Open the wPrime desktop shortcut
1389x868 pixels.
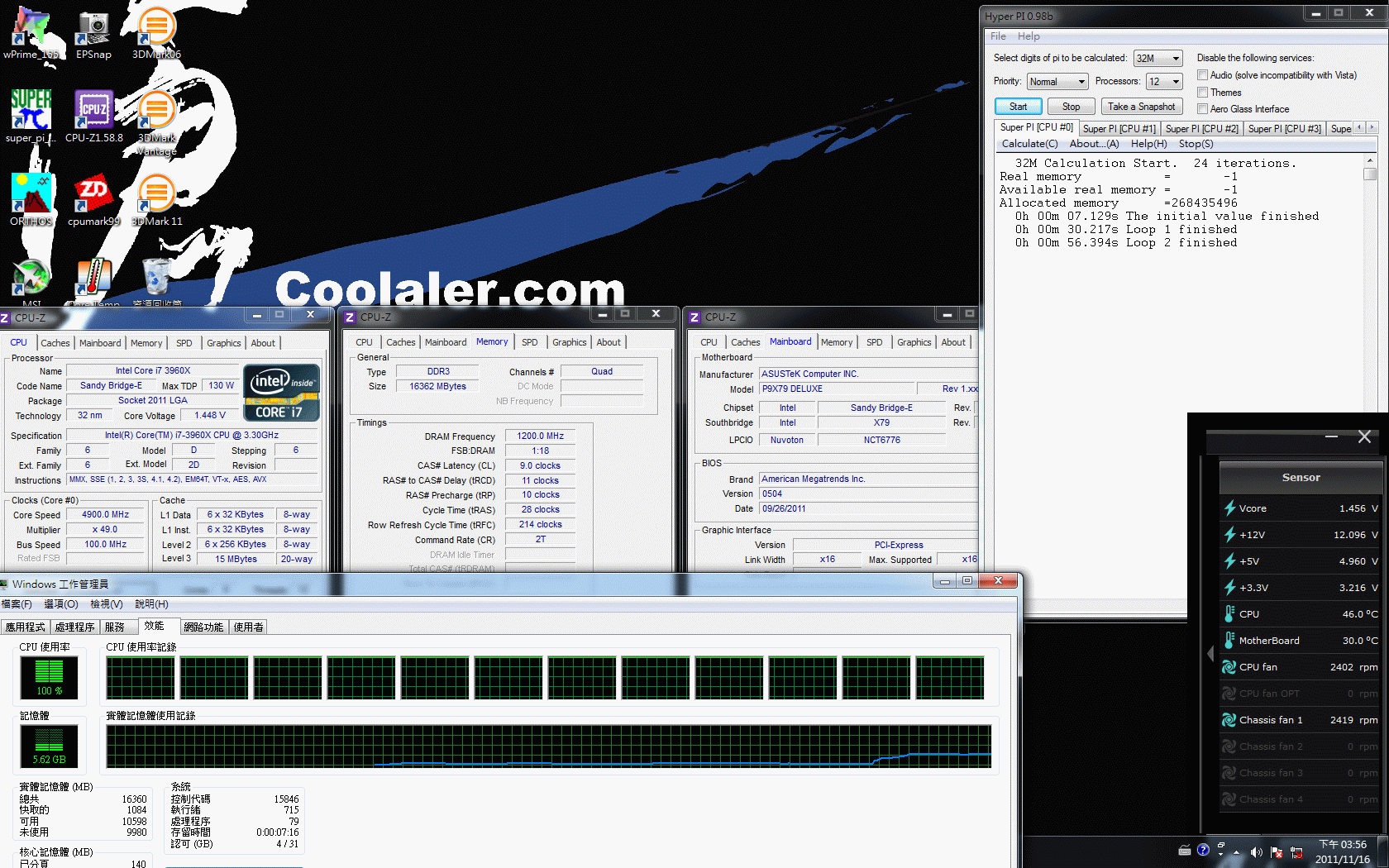coord(31,33)
